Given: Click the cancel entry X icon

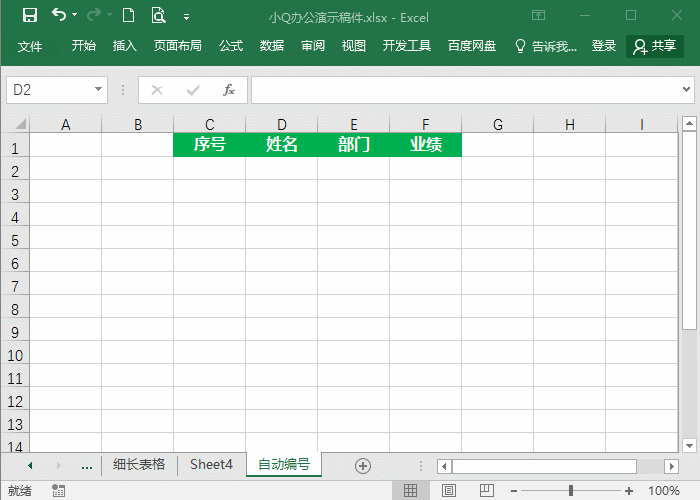Looking at the screenshot, I should (x=157, y=90).
